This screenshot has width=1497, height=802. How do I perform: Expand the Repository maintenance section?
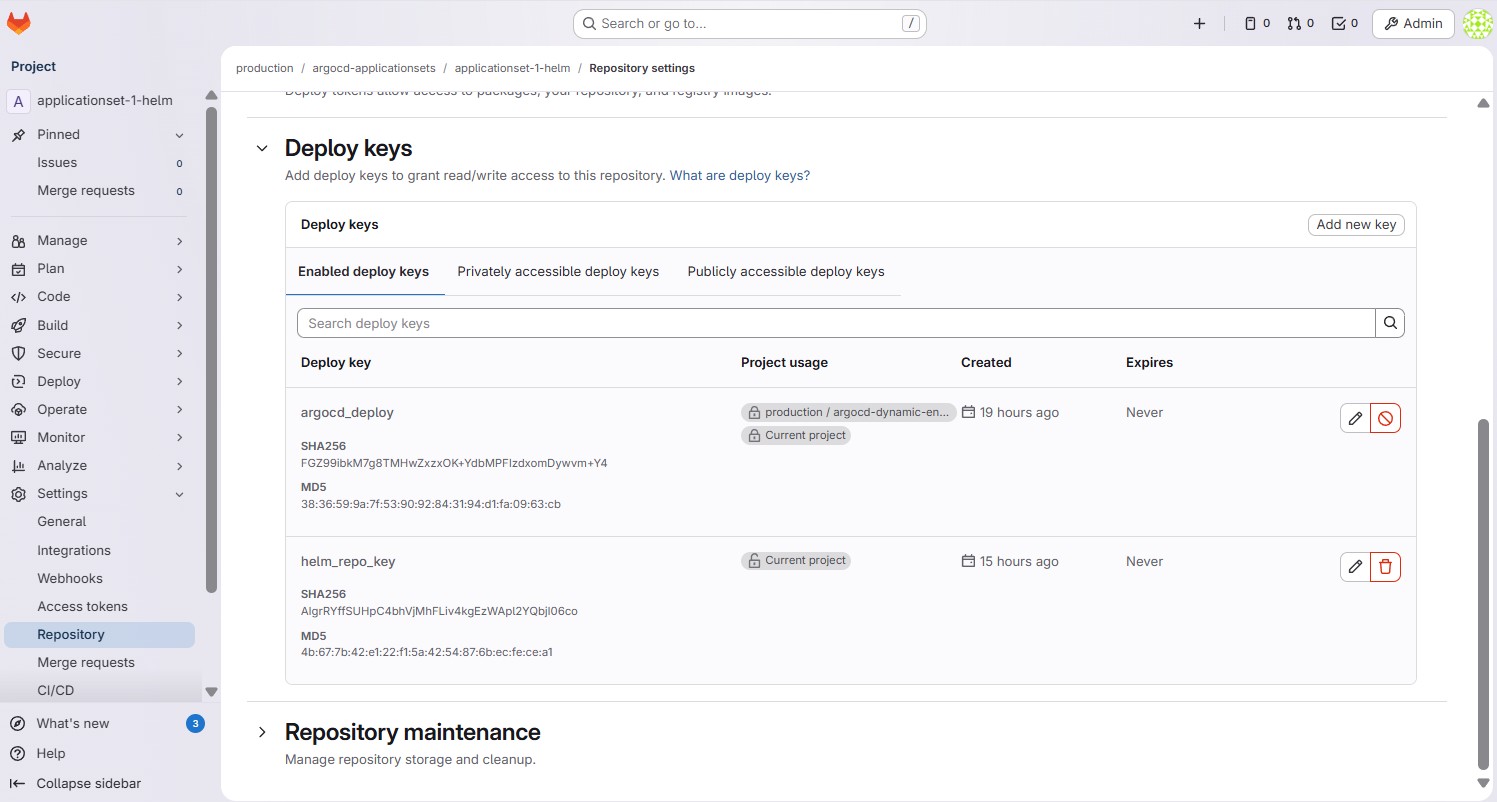262,732
